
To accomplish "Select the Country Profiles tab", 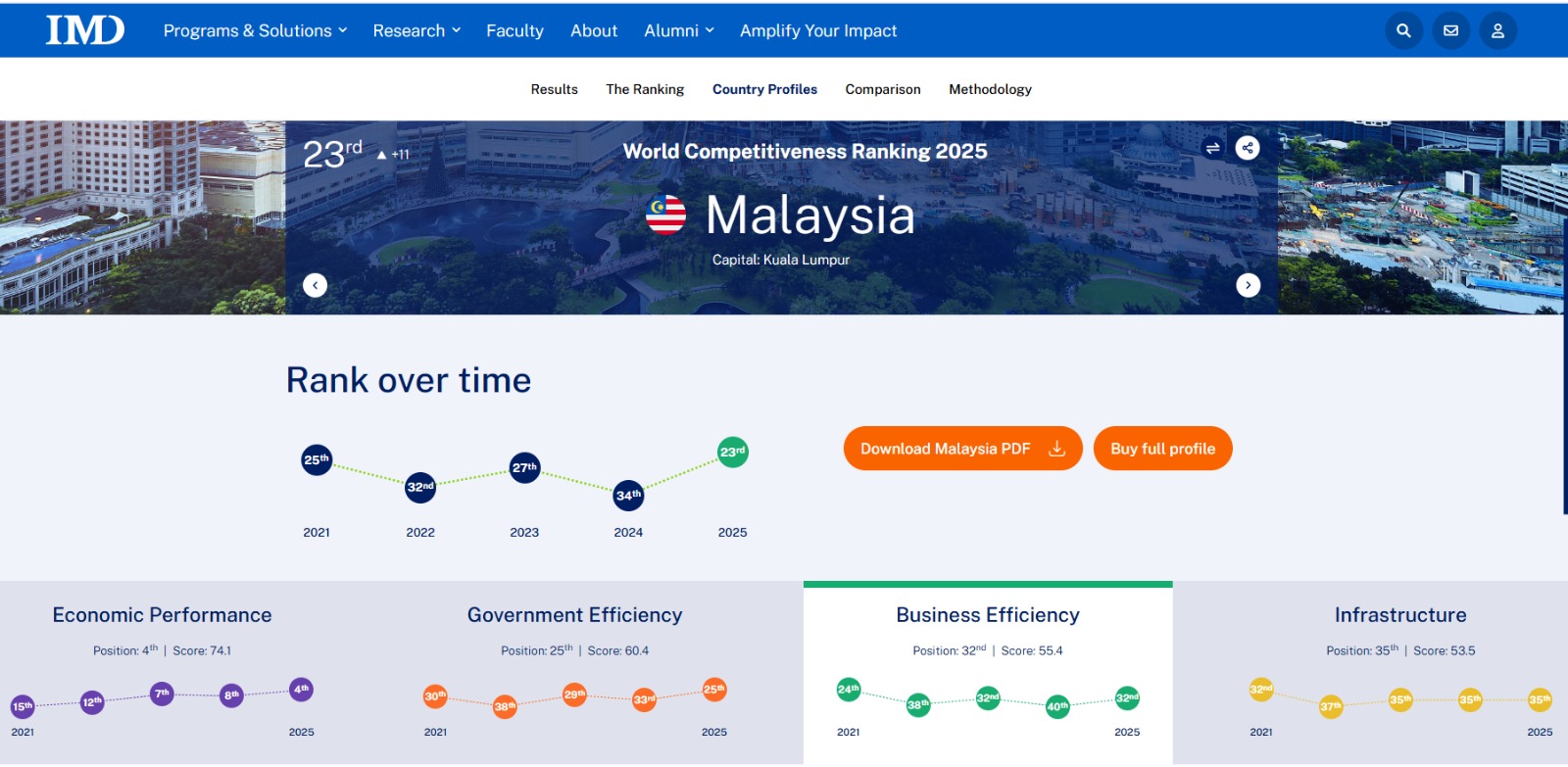I will [x=764, y=89].
